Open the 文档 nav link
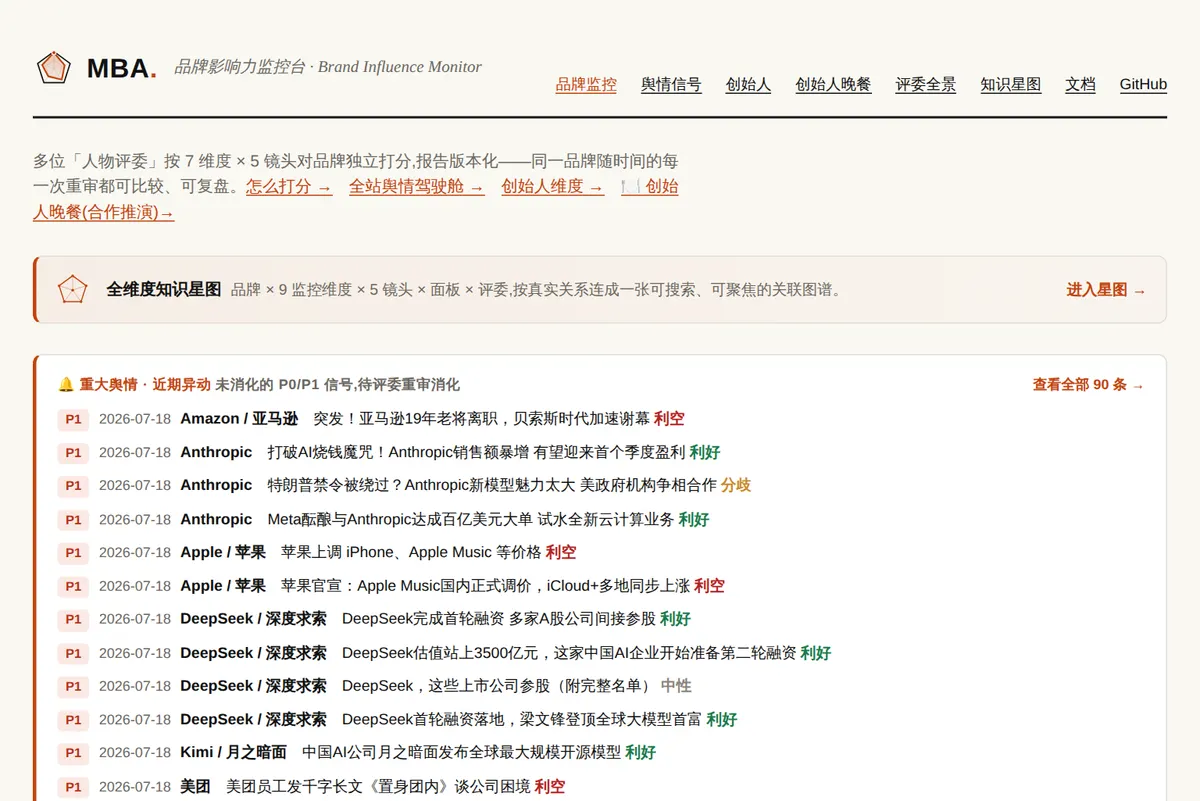Screen dimensions: 1200x801 point(1080,85)
